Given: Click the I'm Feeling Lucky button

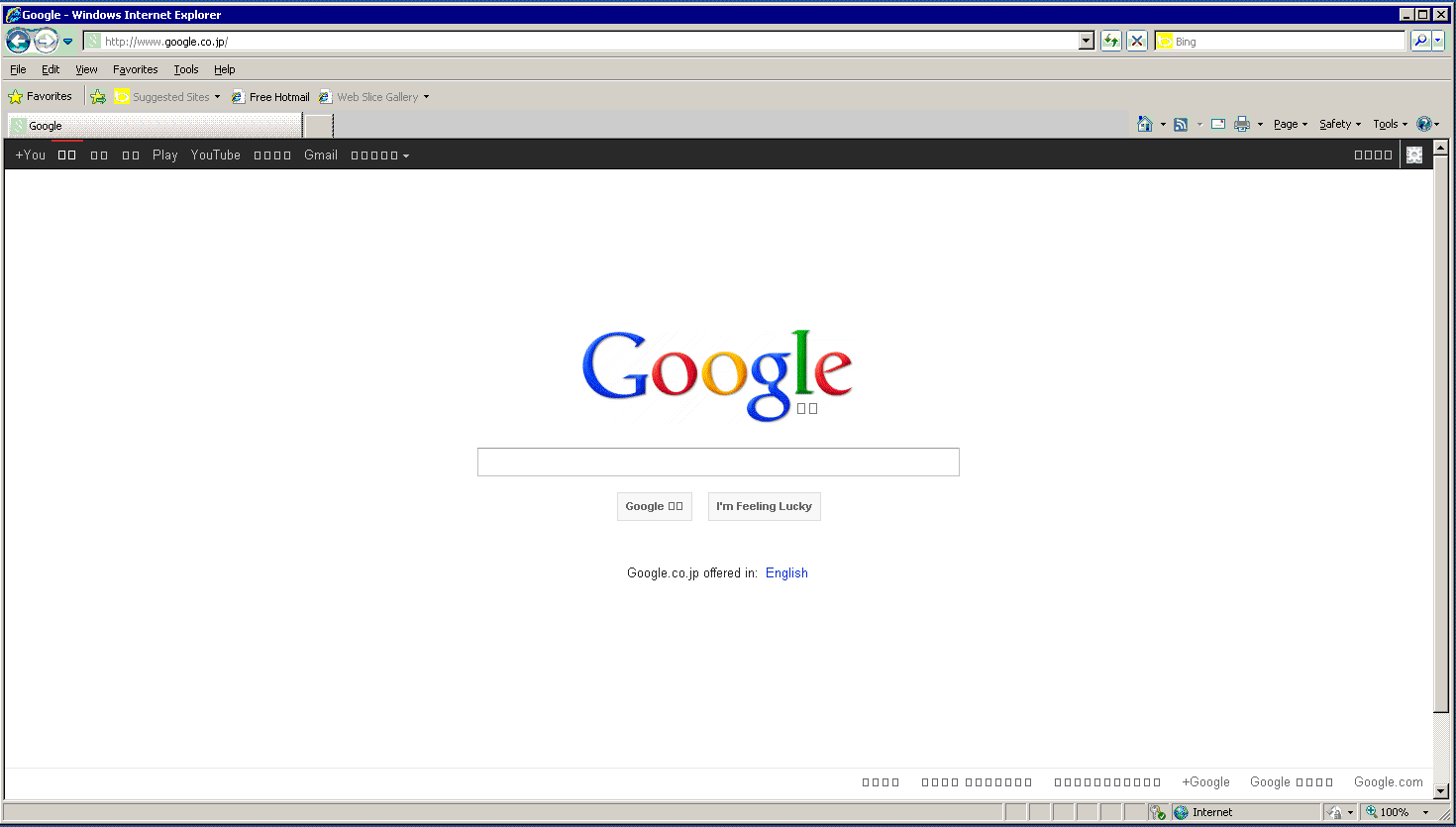Looking at the screenshot, I should pos(764,506).
